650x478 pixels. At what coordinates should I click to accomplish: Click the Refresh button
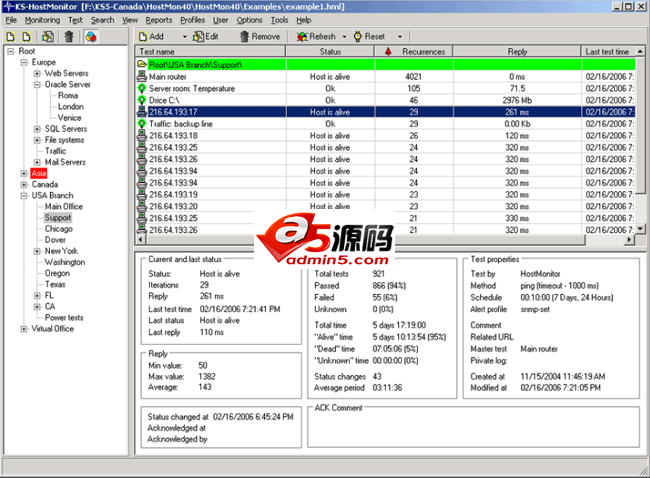pyautogui.click(x=316, y=36)
